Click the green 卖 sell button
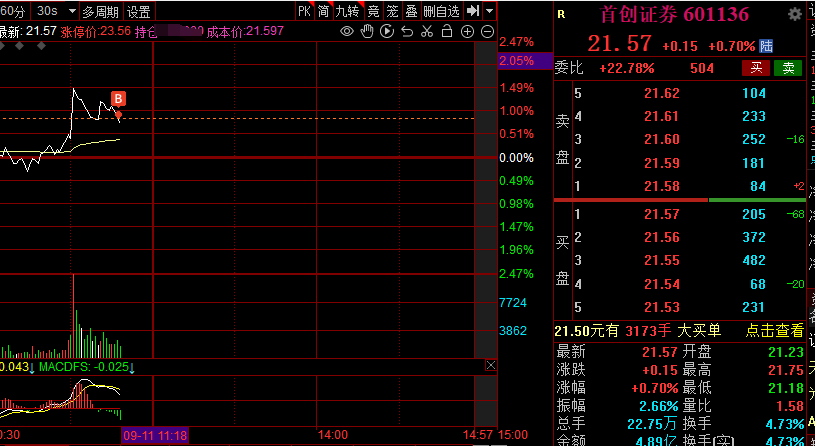This screenshot has width=815, height=446. point(788,68)
